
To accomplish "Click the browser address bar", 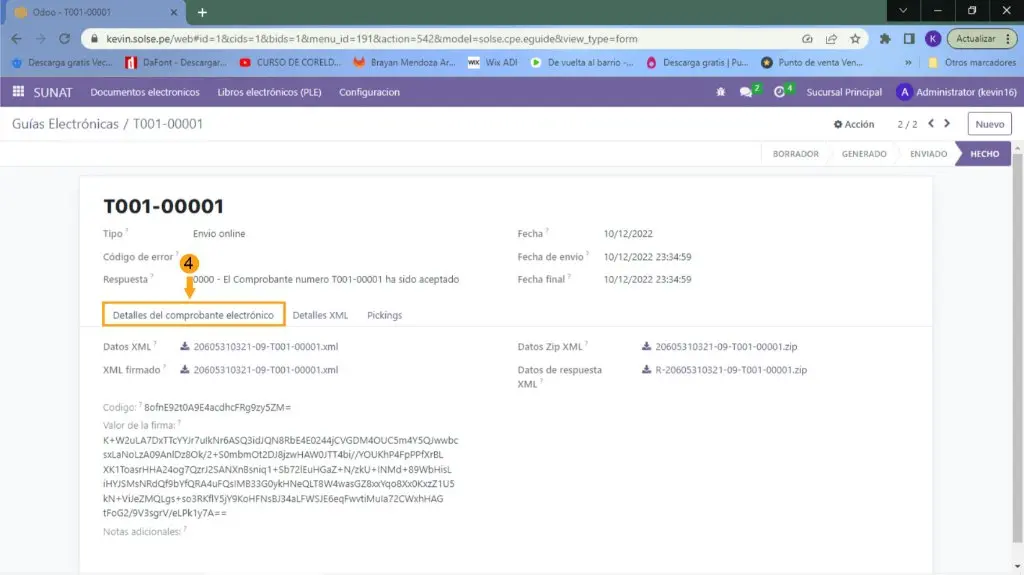I will (x=440, y=39).
